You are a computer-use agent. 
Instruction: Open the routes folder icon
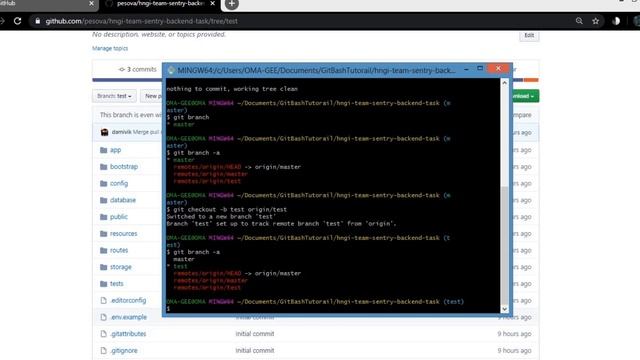tap(104, 251)
